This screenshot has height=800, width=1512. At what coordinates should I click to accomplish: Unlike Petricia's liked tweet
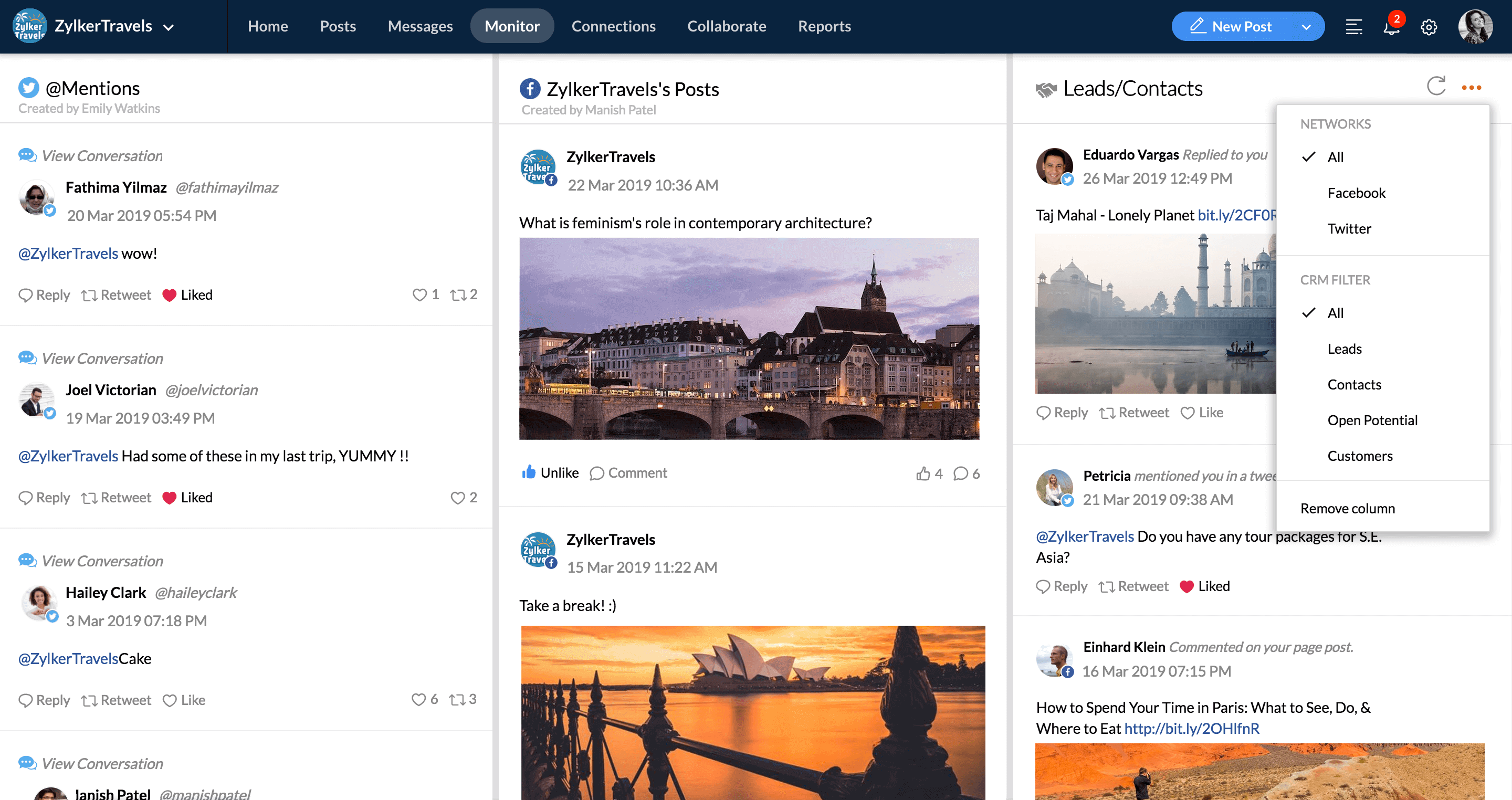coord(1204,586)
